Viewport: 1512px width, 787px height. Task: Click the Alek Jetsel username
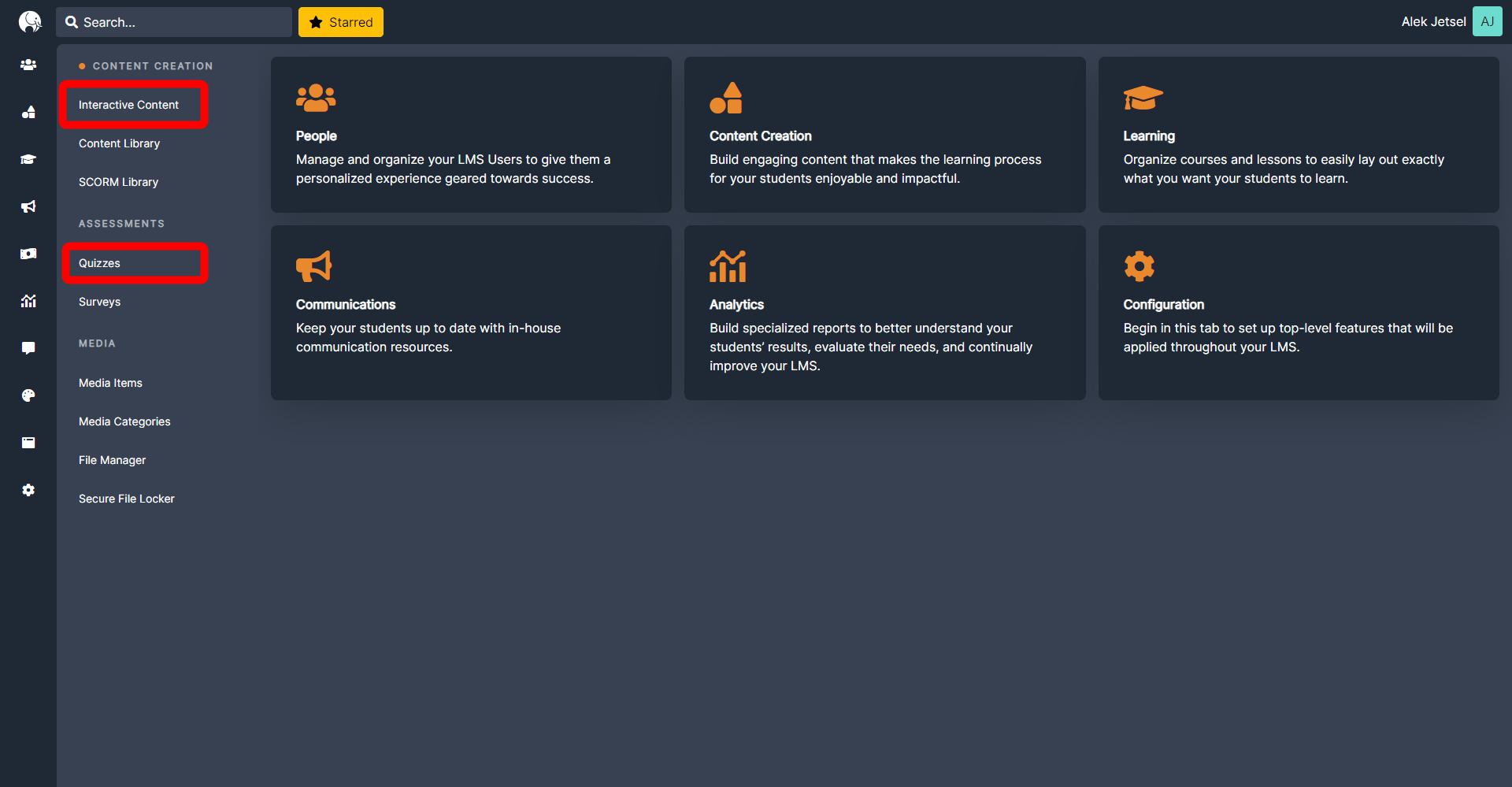[1433, 22]
